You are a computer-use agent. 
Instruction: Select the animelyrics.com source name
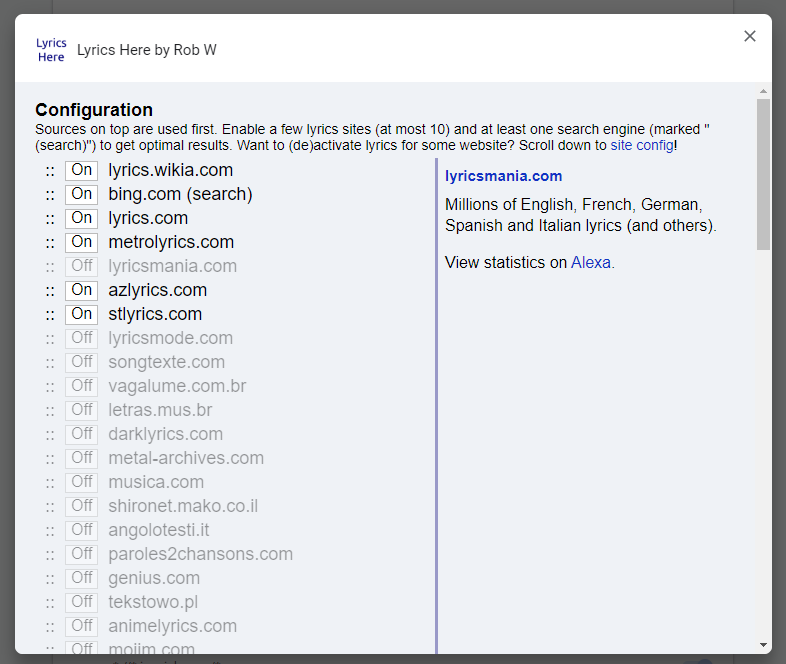[172, 626]
